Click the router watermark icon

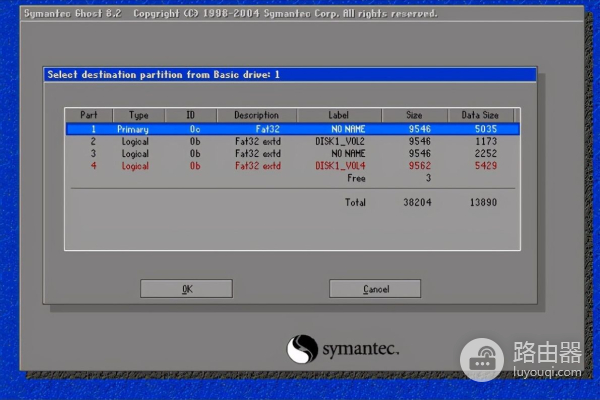pyautogui.click(x=487, y=358)
